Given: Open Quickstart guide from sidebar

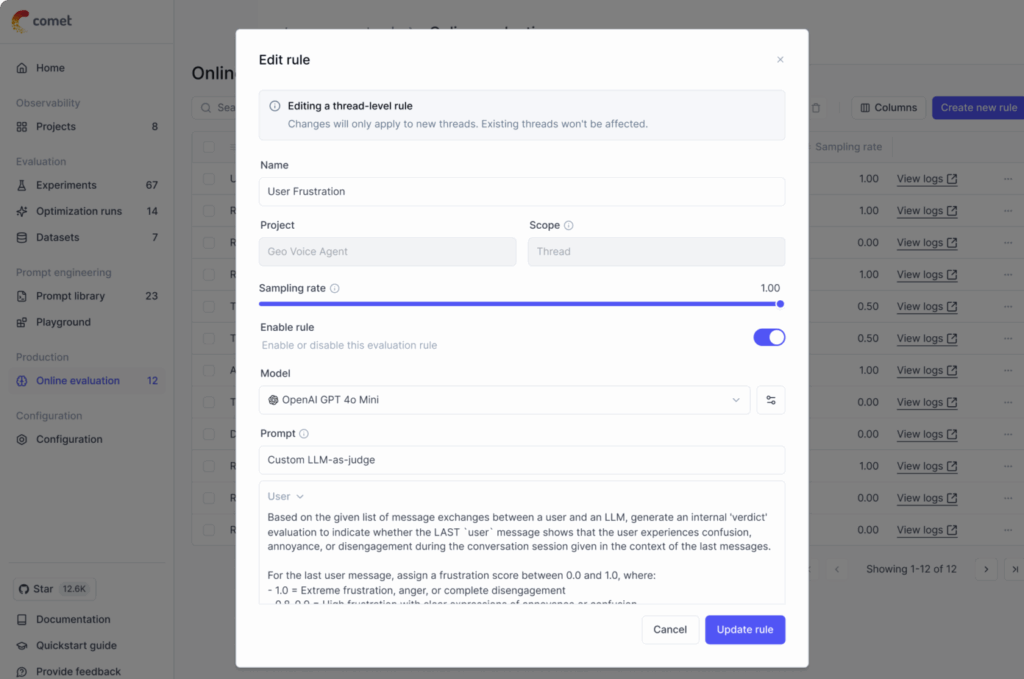Looking at the screenshot, I should point(76,645).
